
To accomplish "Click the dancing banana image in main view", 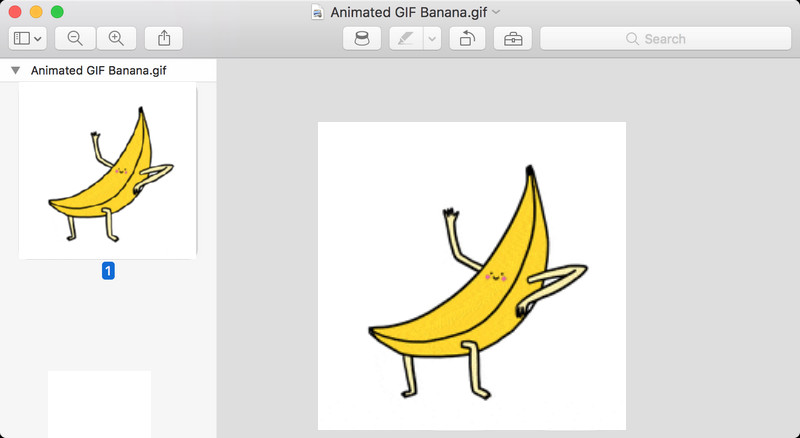I will [472, 276].
